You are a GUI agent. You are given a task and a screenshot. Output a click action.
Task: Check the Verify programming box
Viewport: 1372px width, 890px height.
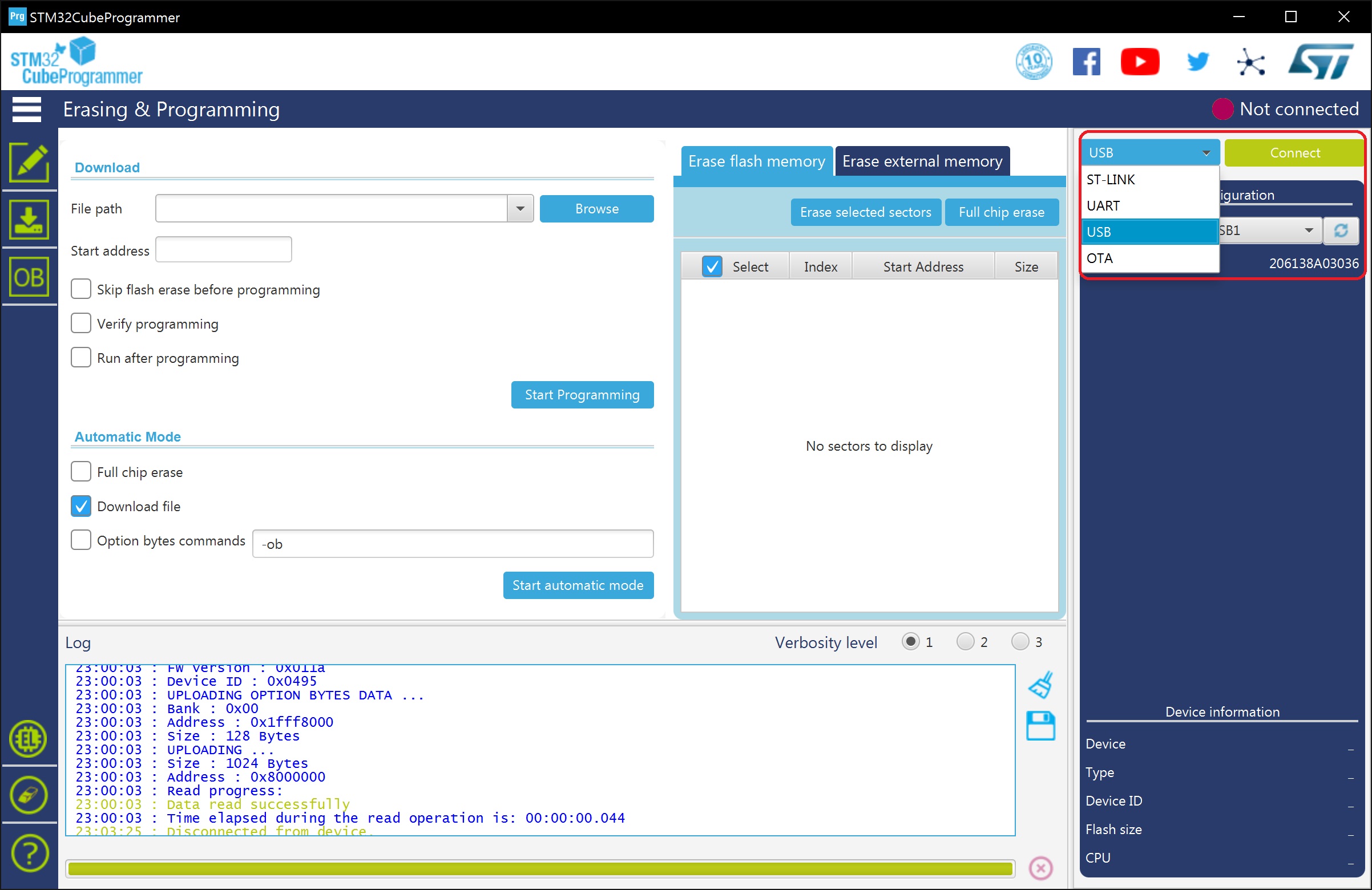click(x=80, y=323)
